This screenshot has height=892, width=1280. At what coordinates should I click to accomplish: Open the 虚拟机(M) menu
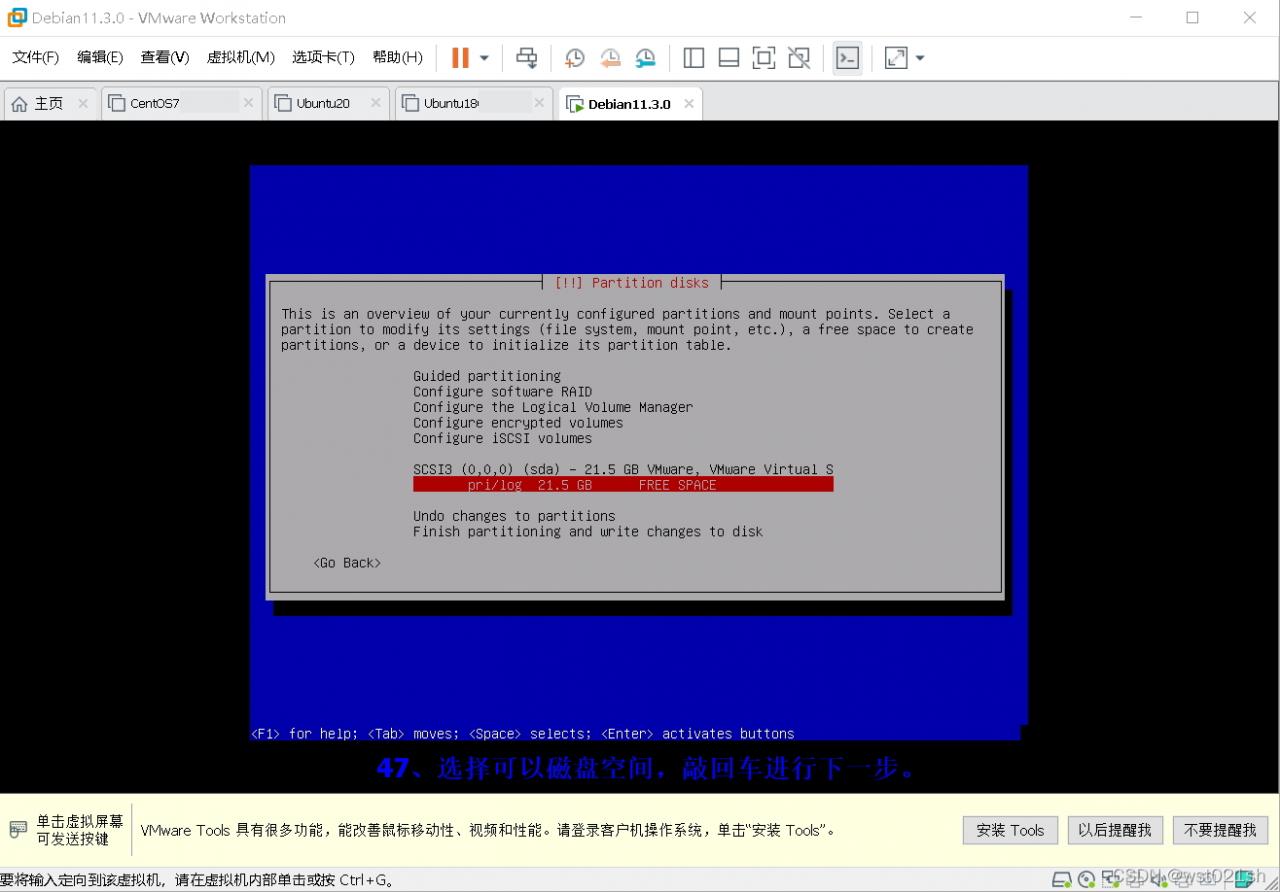[241, 57]
